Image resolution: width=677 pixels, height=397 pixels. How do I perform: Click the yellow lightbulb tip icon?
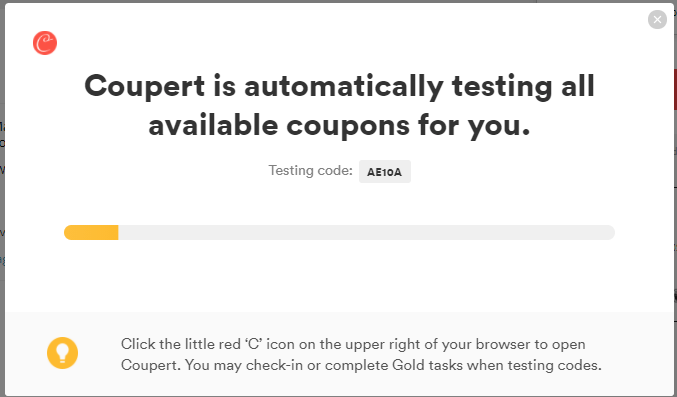63,353
